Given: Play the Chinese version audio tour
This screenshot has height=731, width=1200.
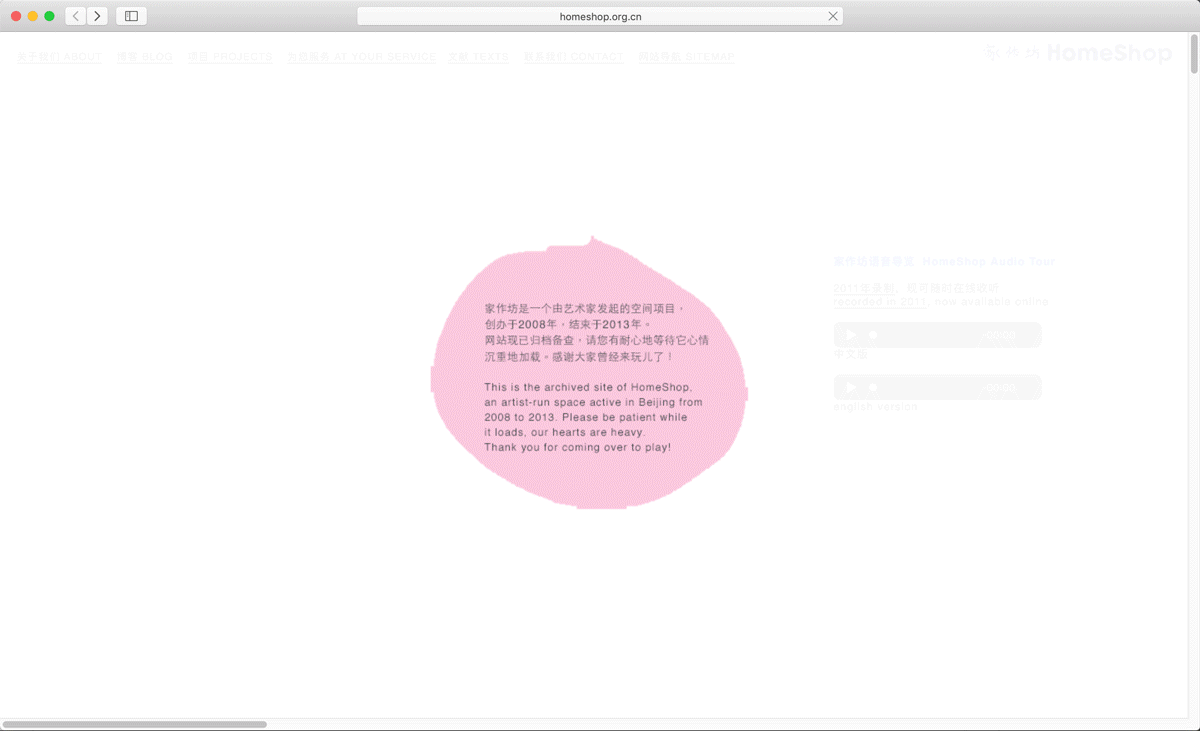Looking at the screenshot, I should point(851,335).
